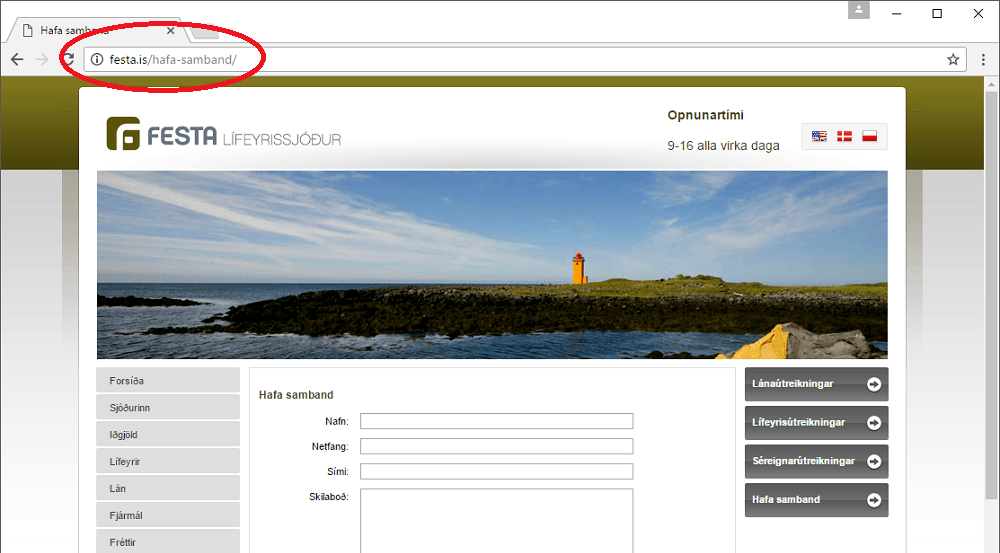The image size is (1000, 553).
Task: Click the lighthouse banner image
Action: point(492,265)
